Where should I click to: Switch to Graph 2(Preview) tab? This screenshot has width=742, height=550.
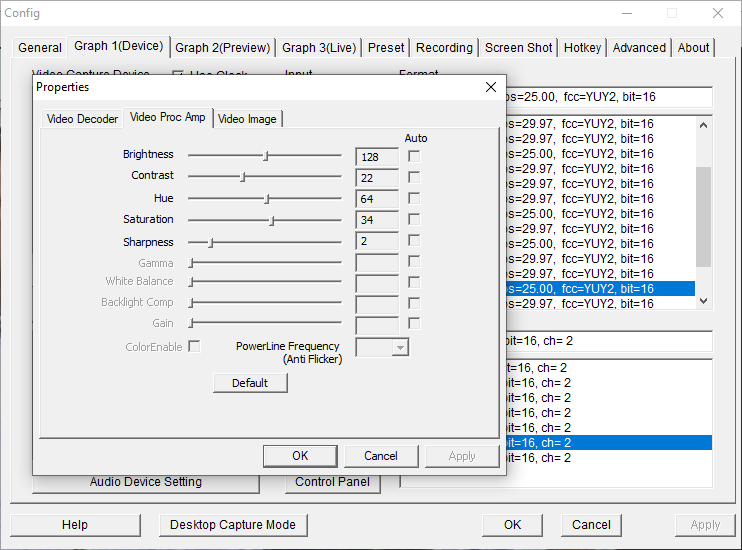coord(222,48)
